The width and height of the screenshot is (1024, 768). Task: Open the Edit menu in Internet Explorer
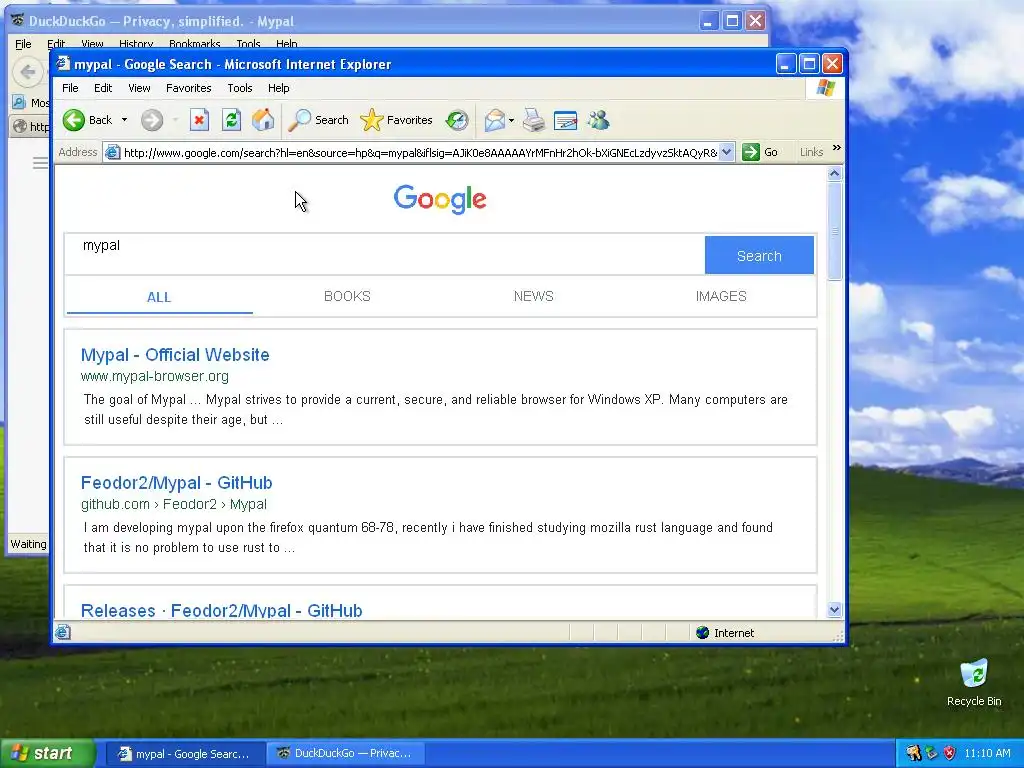pos(103,88)
